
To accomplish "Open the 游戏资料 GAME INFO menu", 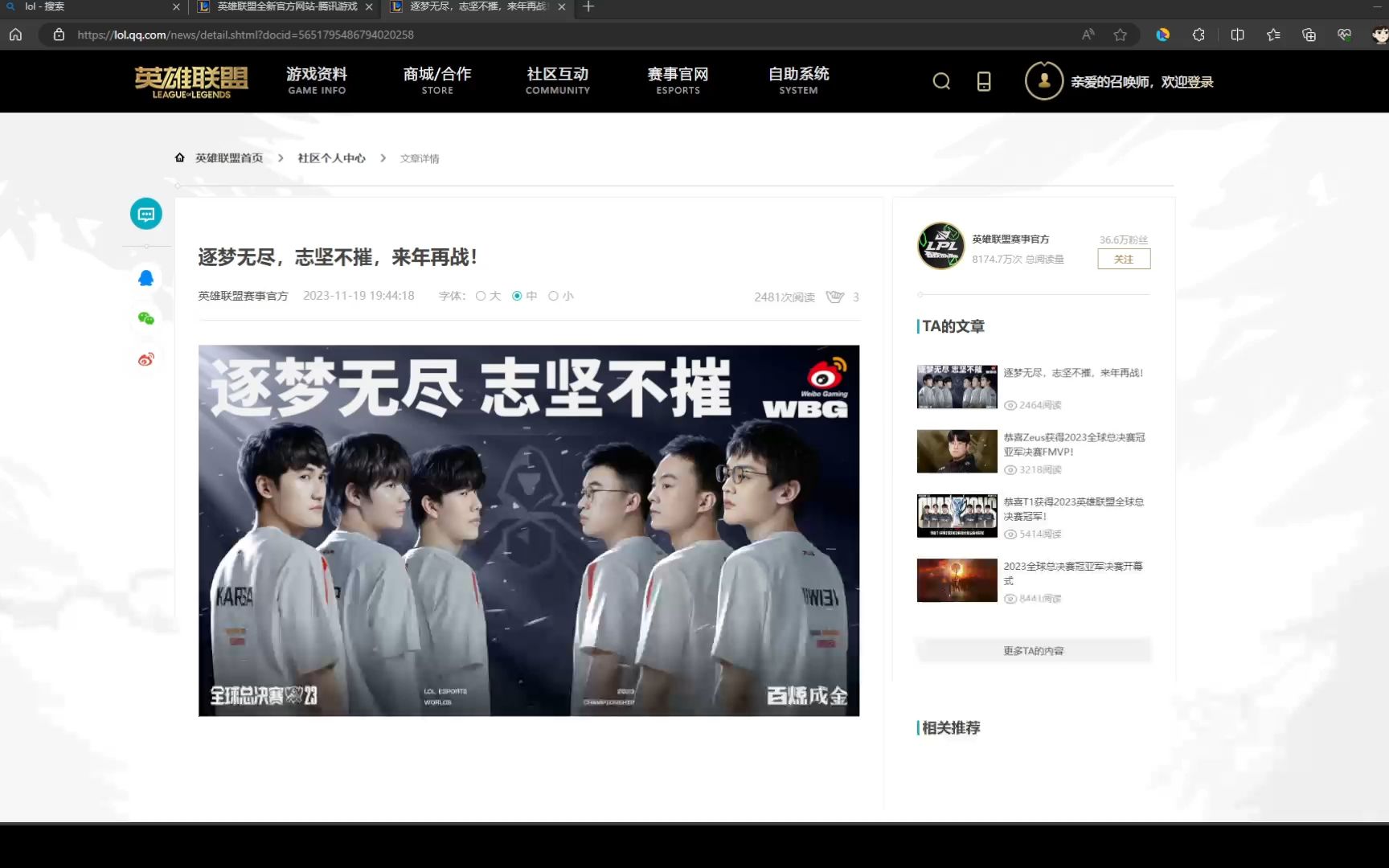I will point(317,80).
